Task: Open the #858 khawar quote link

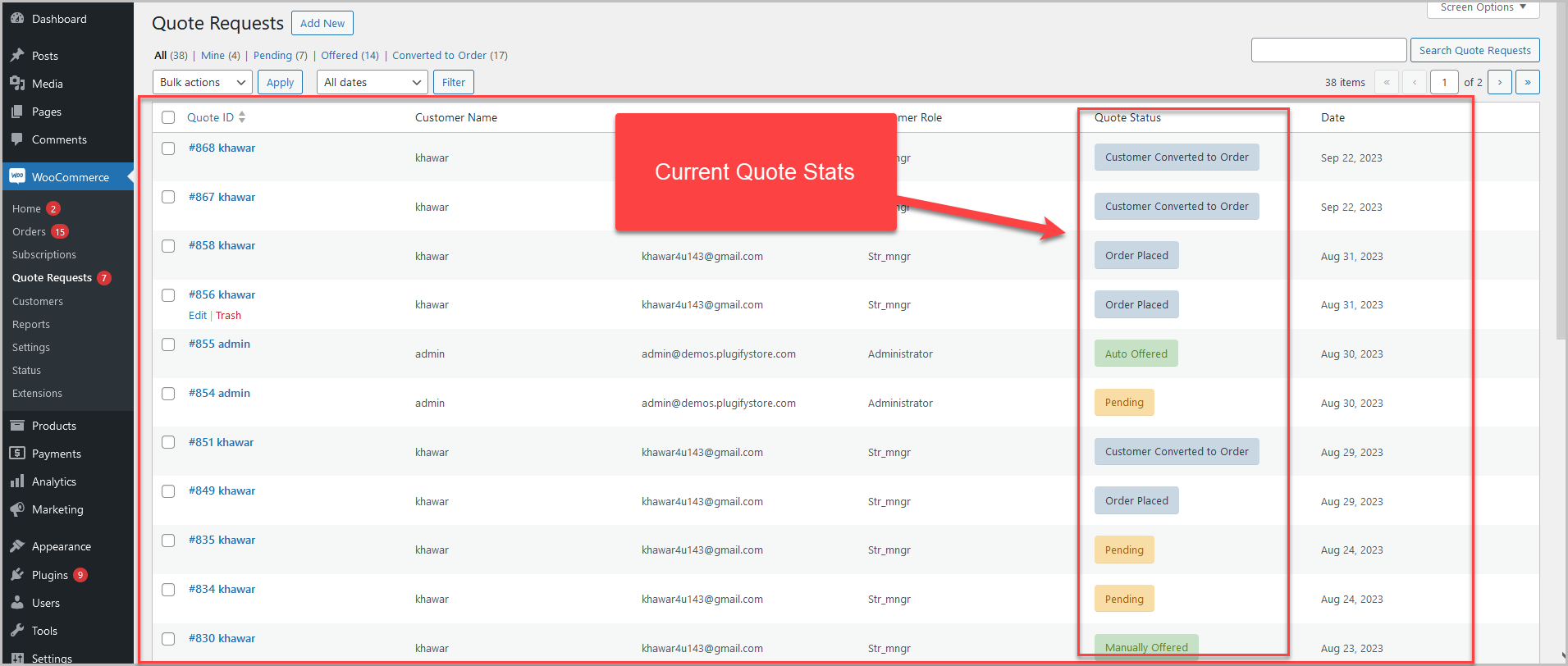Action: [222, 245]
